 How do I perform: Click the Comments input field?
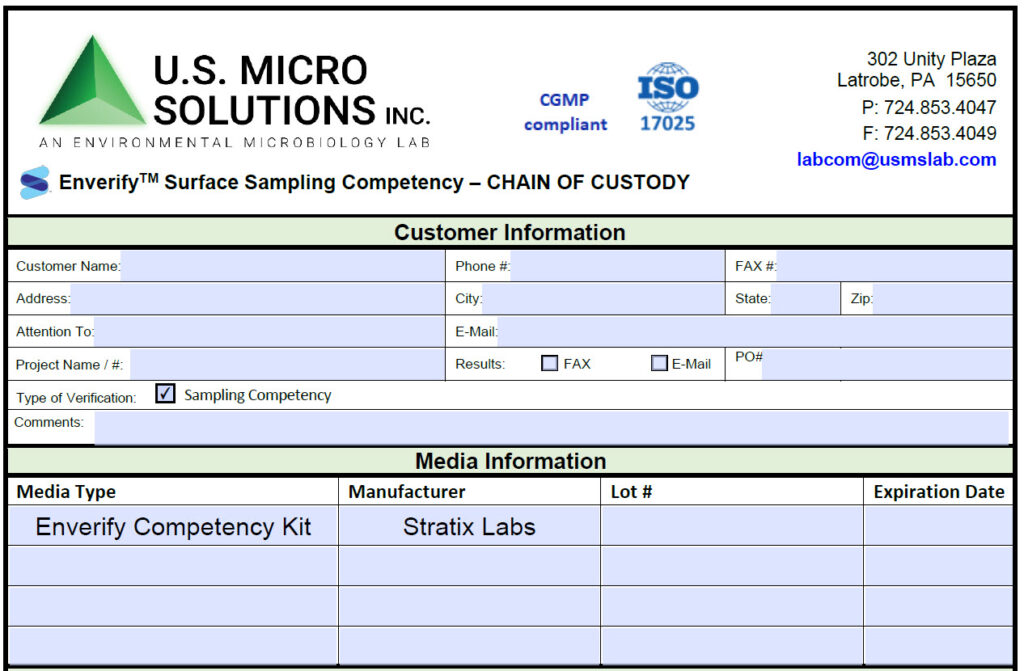[x=552, y=427]
